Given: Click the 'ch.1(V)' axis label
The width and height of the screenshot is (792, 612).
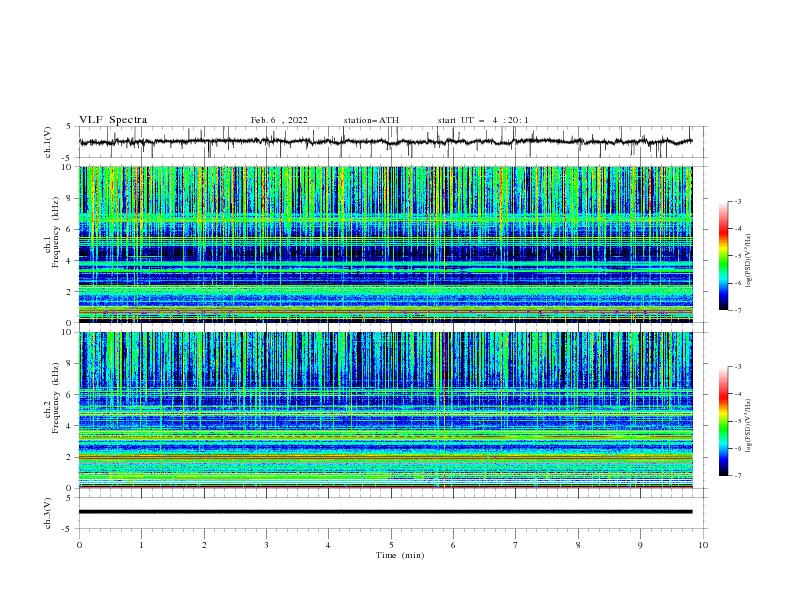Looking at the screenshot, I should 48,142.
